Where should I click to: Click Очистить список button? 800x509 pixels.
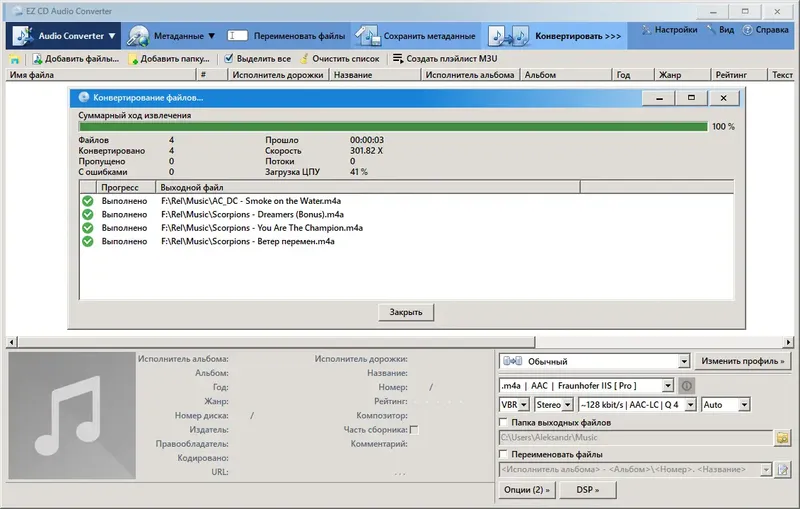click(x=345, y=59)
